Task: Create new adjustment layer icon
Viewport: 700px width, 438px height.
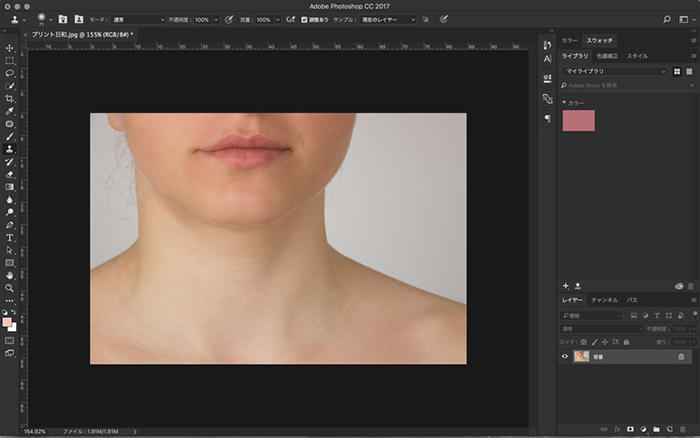Action: (x=643, y=430)
